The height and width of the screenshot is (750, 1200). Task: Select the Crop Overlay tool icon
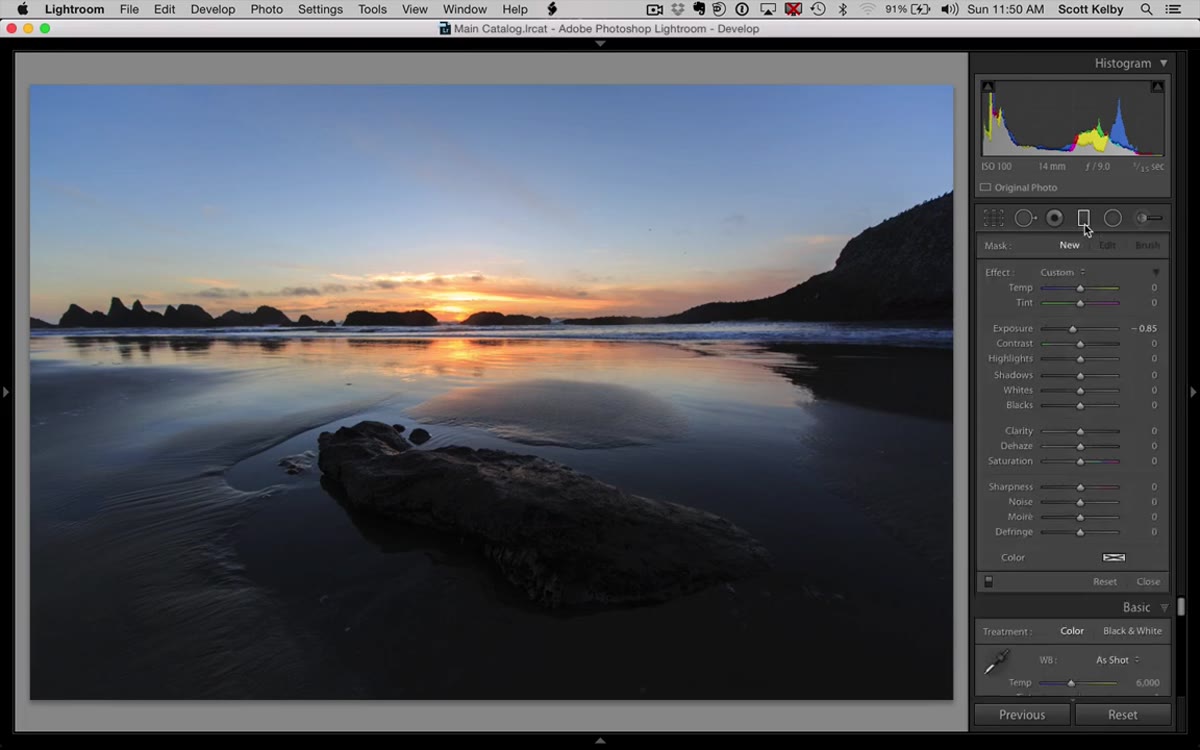coord(993,218)
